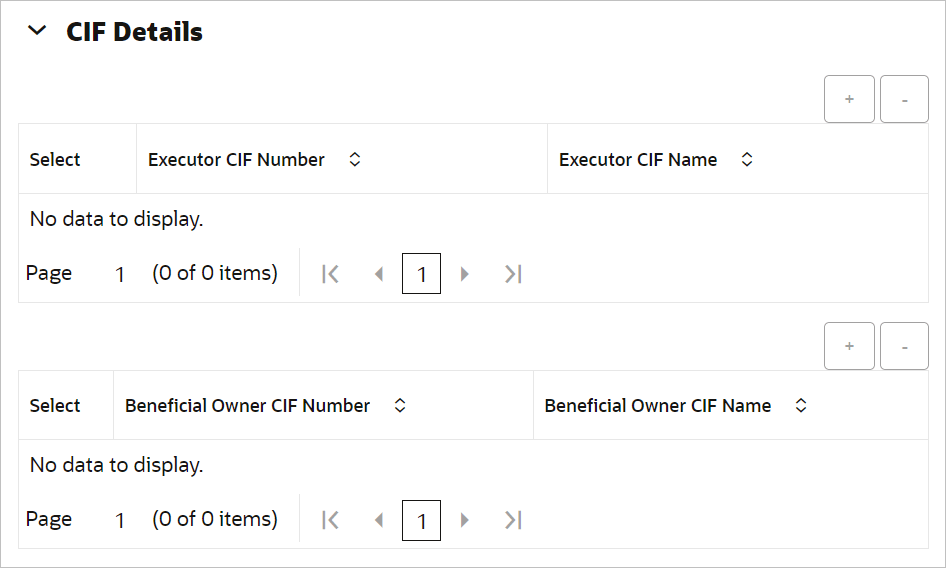Sort by Executor CIF Number

[354, 160]
